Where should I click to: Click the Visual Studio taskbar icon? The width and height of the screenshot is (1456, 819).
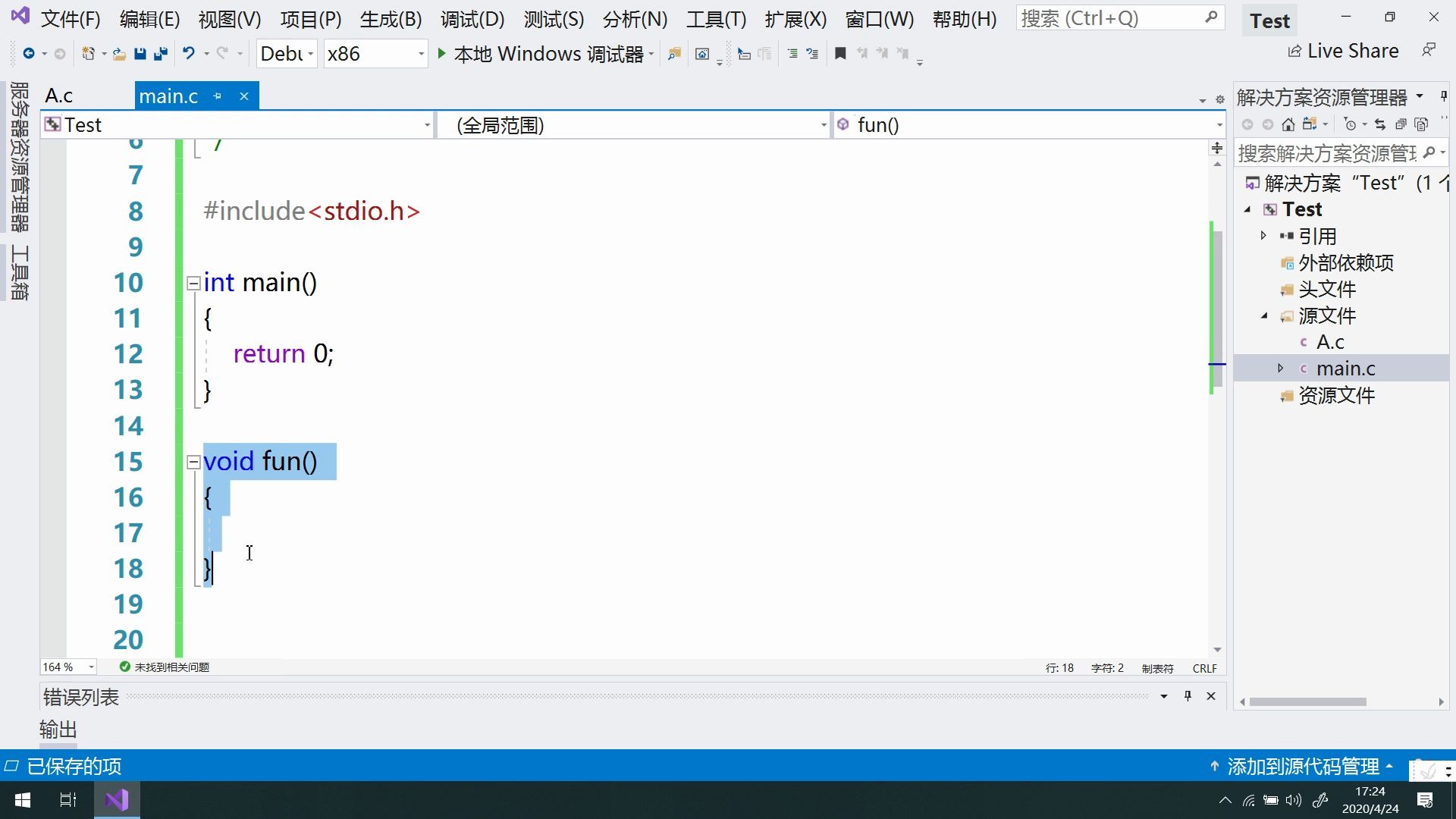(115, 800)
